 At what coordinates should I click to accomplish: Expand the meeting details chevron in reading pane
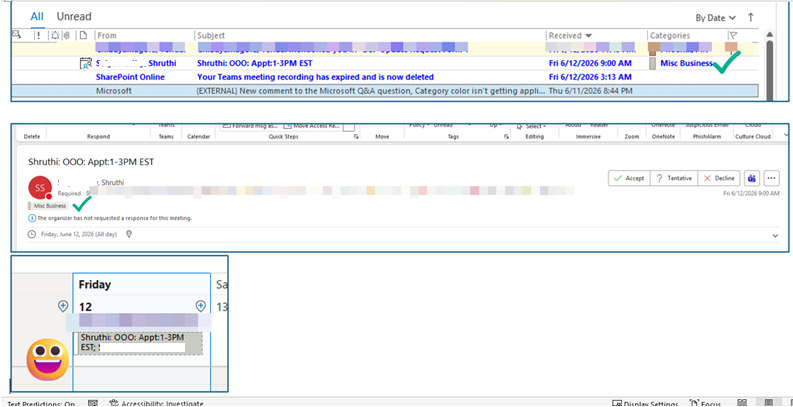[775, 236]
